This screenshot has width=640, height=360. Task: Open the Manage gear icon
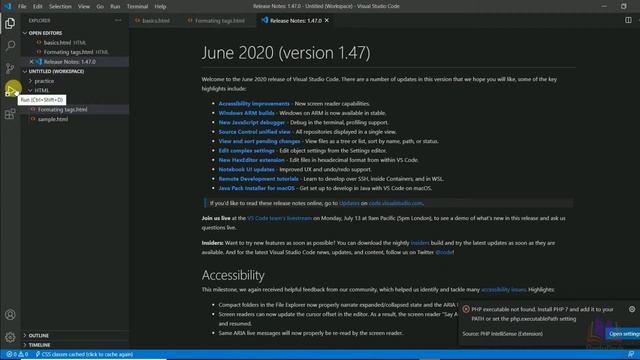coord(10,337)
